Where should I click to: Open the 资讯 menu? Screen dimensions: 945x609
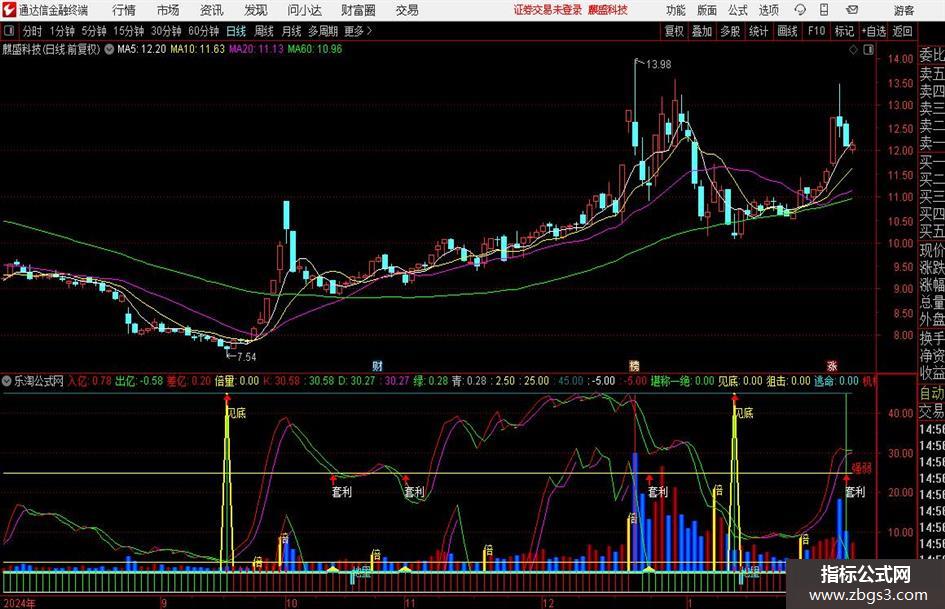212,10
